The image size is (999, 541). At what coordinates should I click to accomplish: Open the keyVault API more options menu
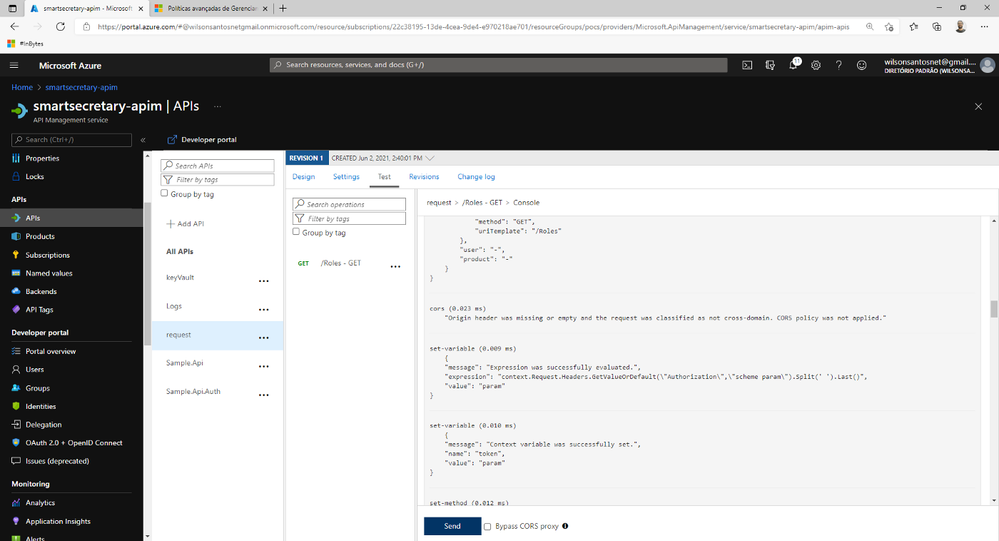pos(264,281)
